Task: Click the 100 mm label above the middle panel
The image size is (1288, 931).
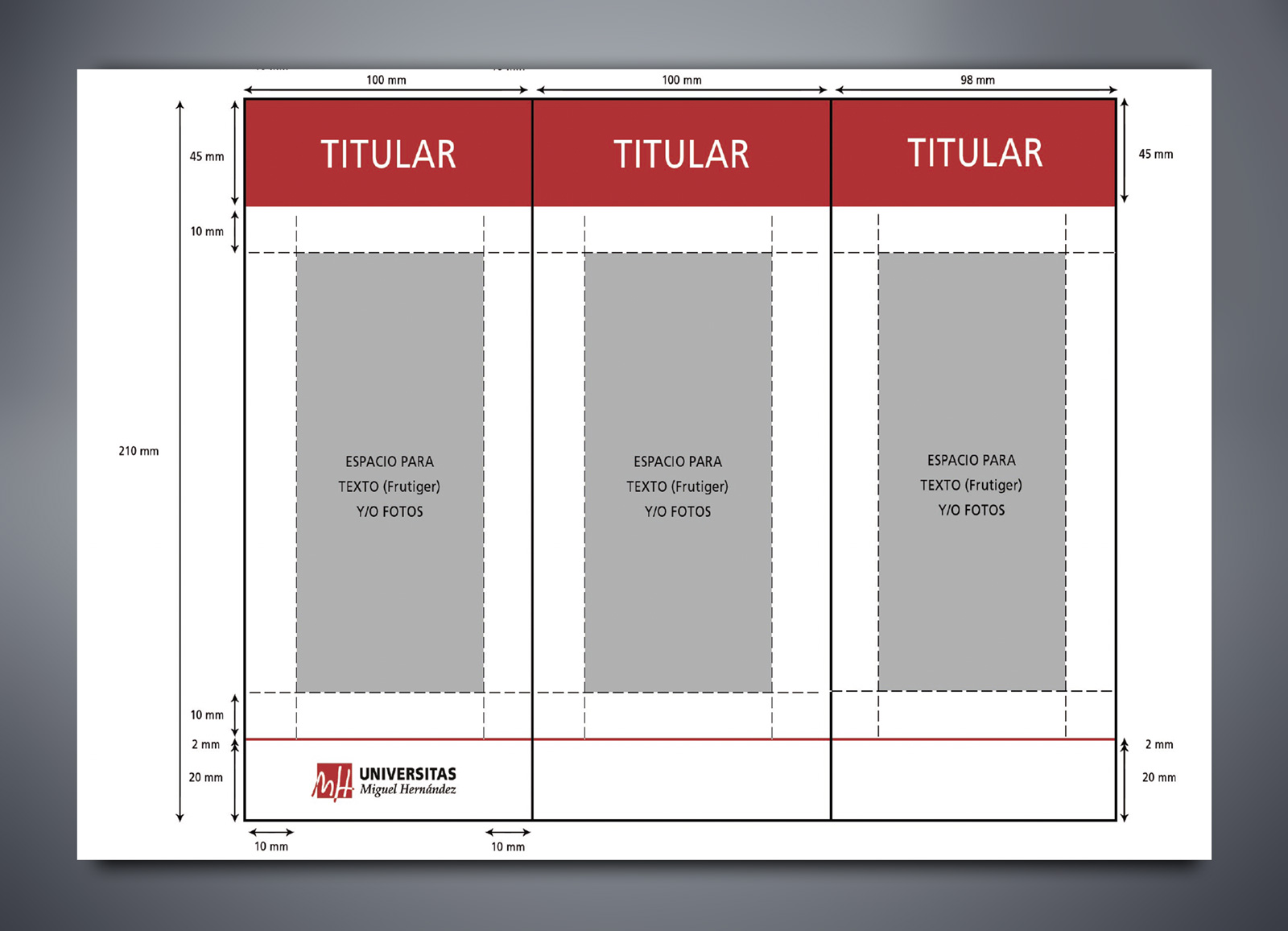Action: [x=682, y=80]
